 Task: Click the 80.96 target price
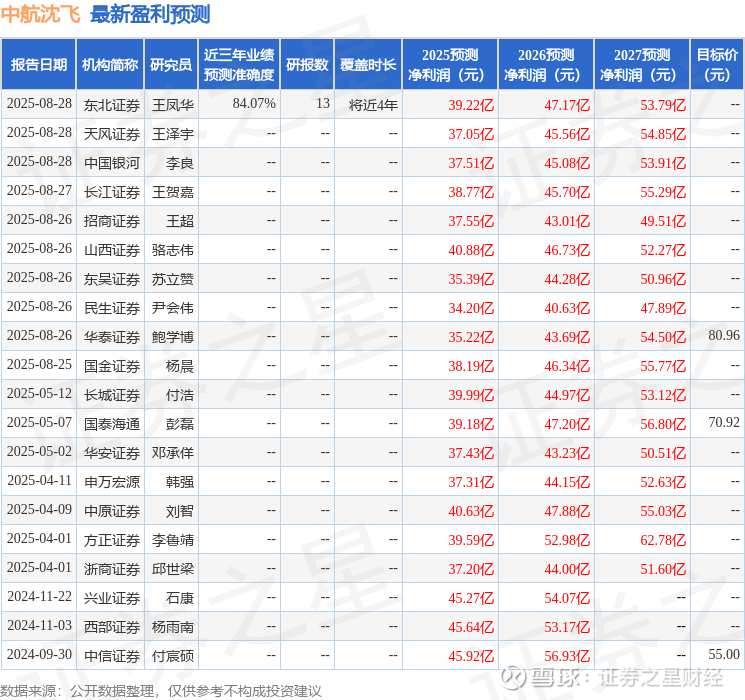724,335
